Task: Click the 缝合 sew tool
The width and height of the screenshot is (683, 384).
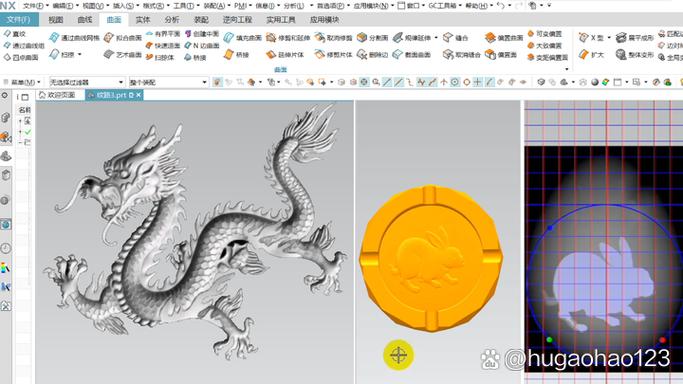Action: click(456, 38)
